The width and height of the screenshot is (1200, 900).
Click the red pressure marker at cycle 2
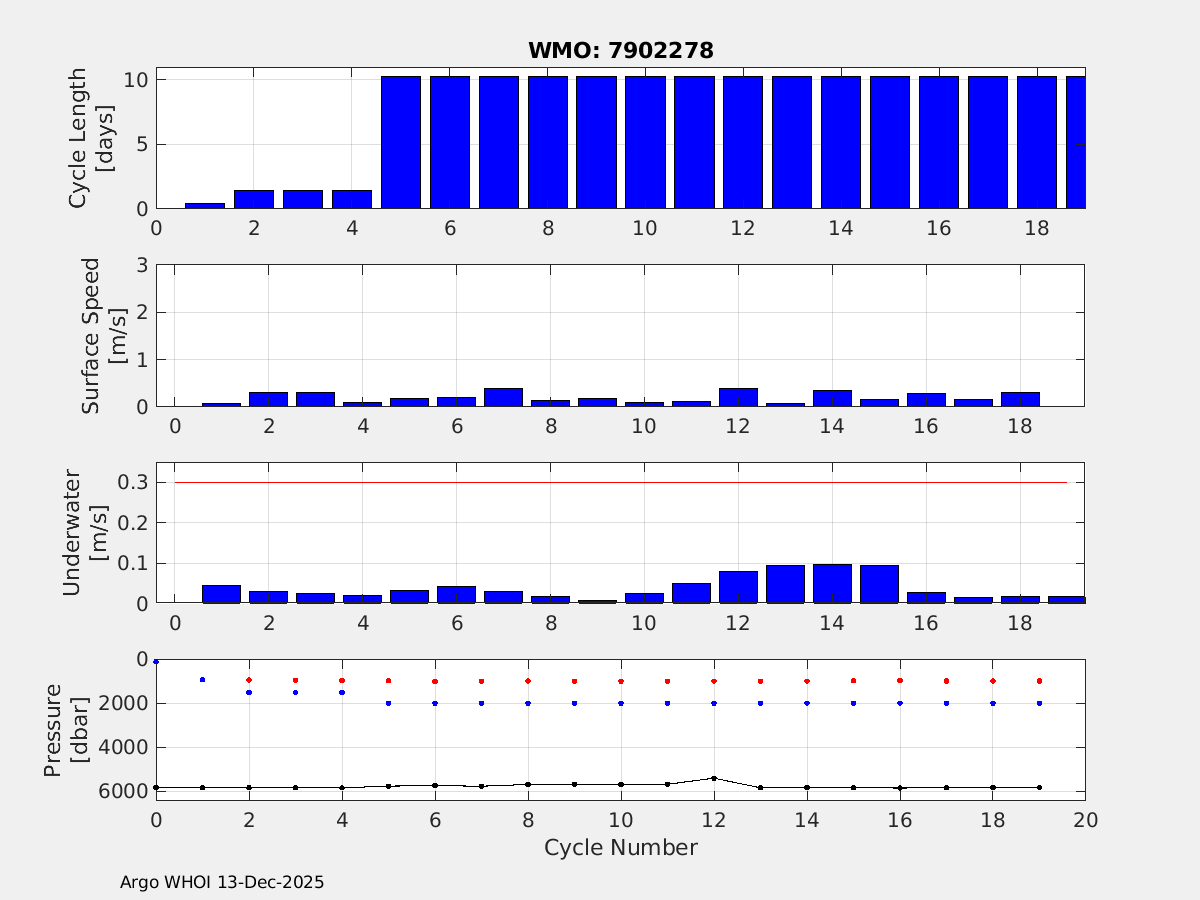pyautogui.click(x=249, y=680)
